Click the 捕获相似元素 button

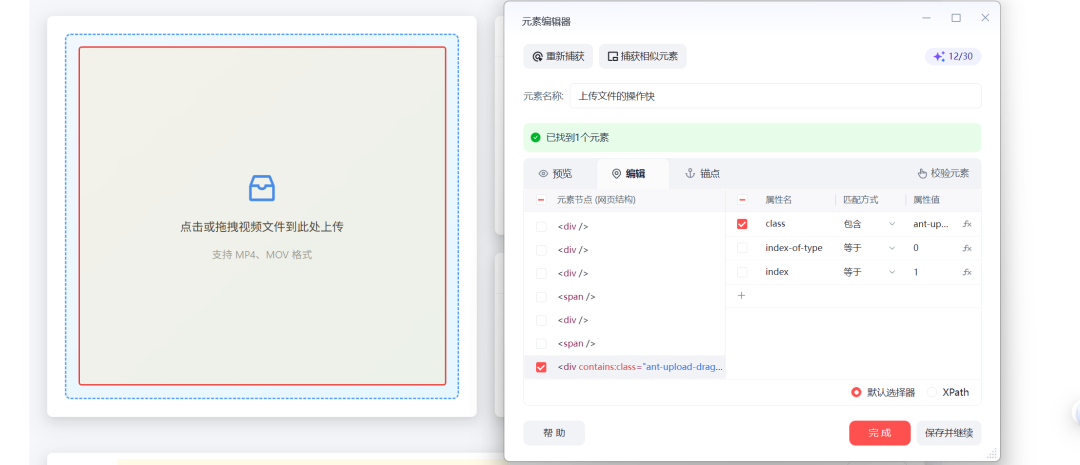coord(643,56)
